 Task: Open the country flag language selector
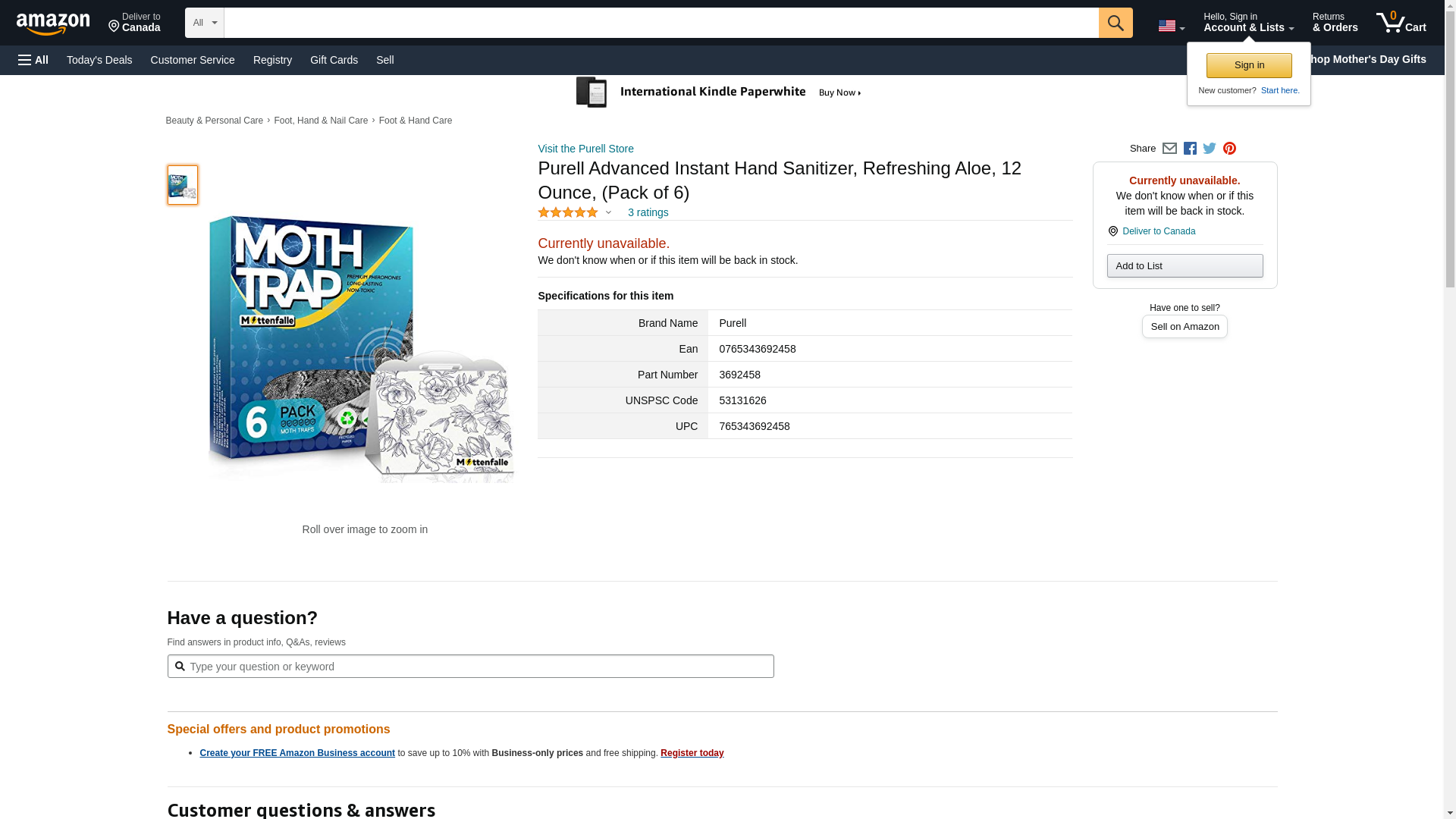pos(1171,26)
